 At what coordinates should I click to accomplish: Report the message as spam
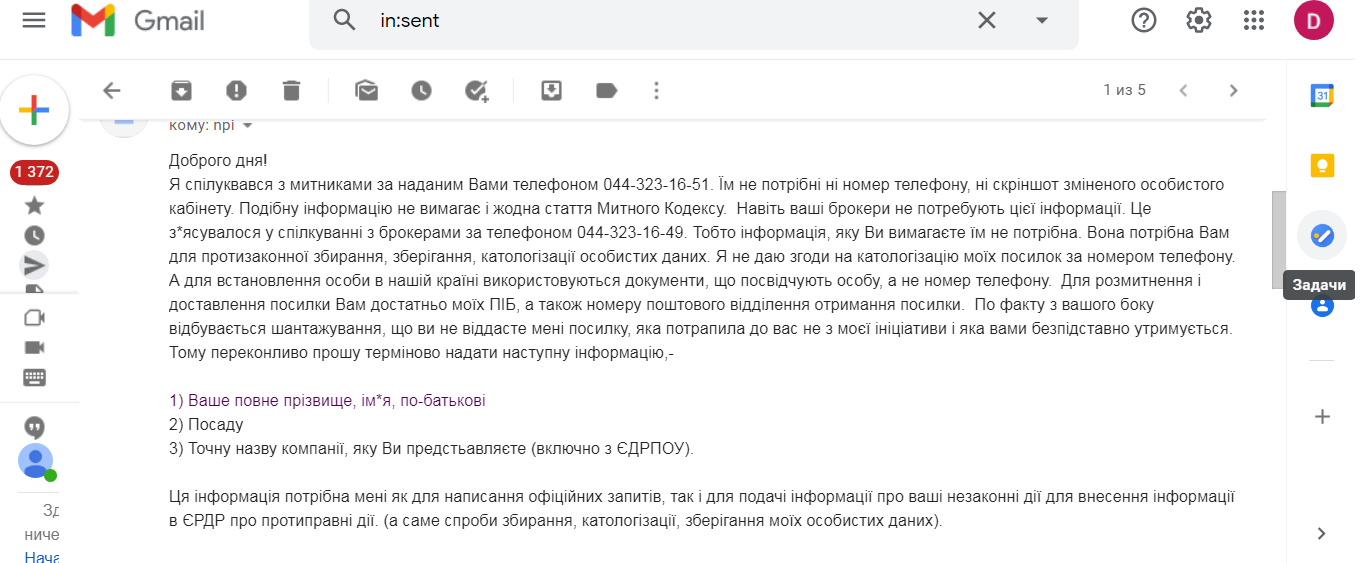236,91
